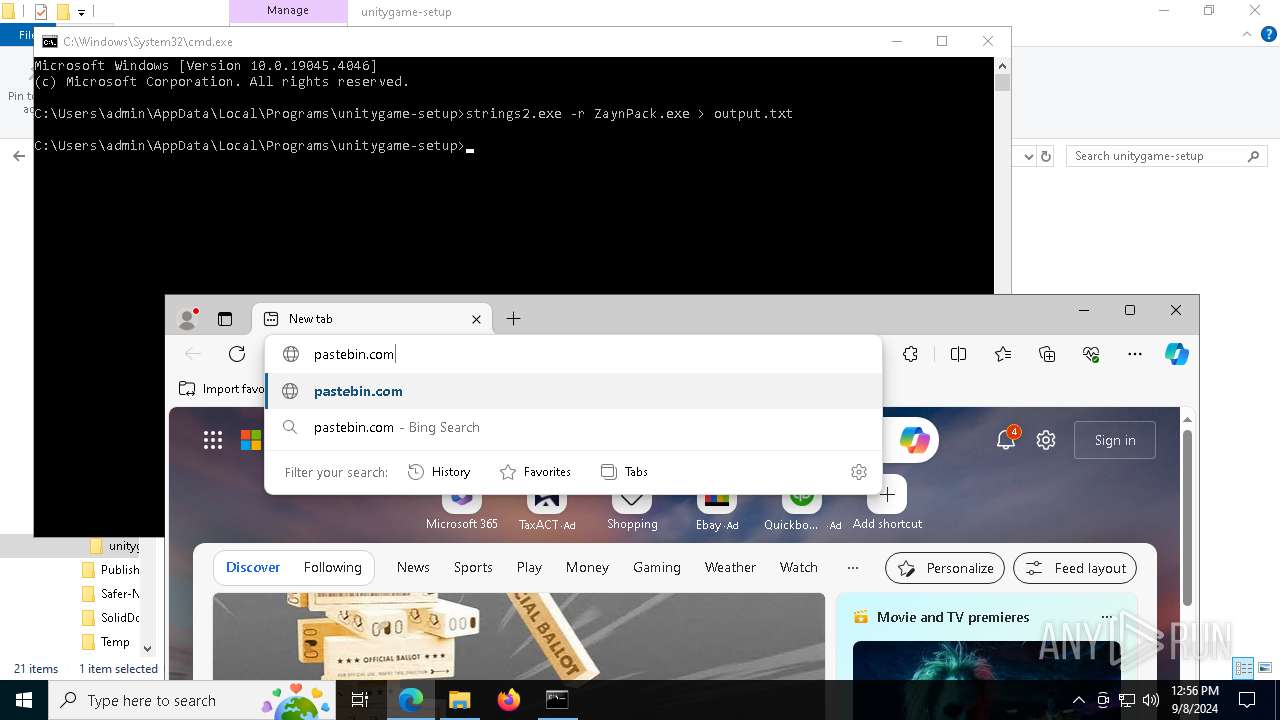Click the Edge address bar input

tap(573, 354)
